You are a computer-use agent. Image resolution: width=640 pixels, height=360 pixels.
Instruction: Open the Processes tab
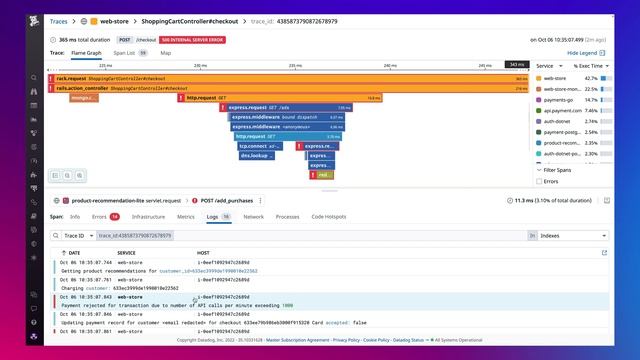point(287,217)
